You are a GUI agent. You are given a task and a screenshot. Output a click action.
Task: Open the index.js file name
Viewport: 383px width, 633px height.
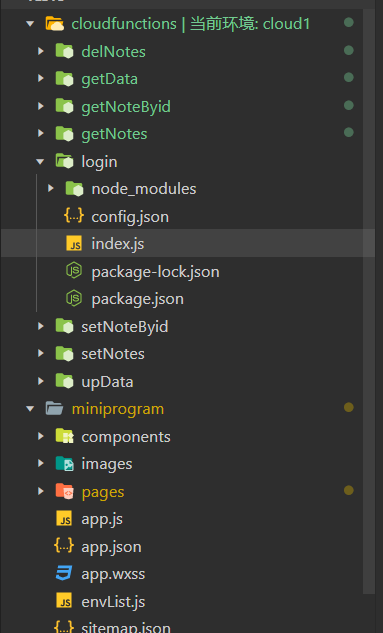point(117,244)
